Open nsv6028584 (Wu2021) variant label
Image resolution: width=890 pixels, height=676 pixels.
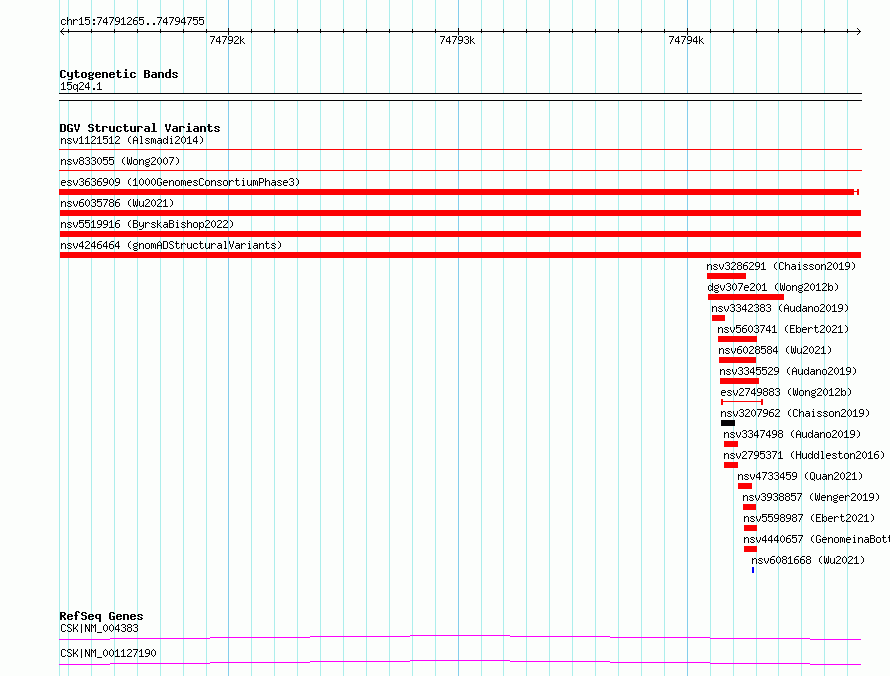(775, 350)
